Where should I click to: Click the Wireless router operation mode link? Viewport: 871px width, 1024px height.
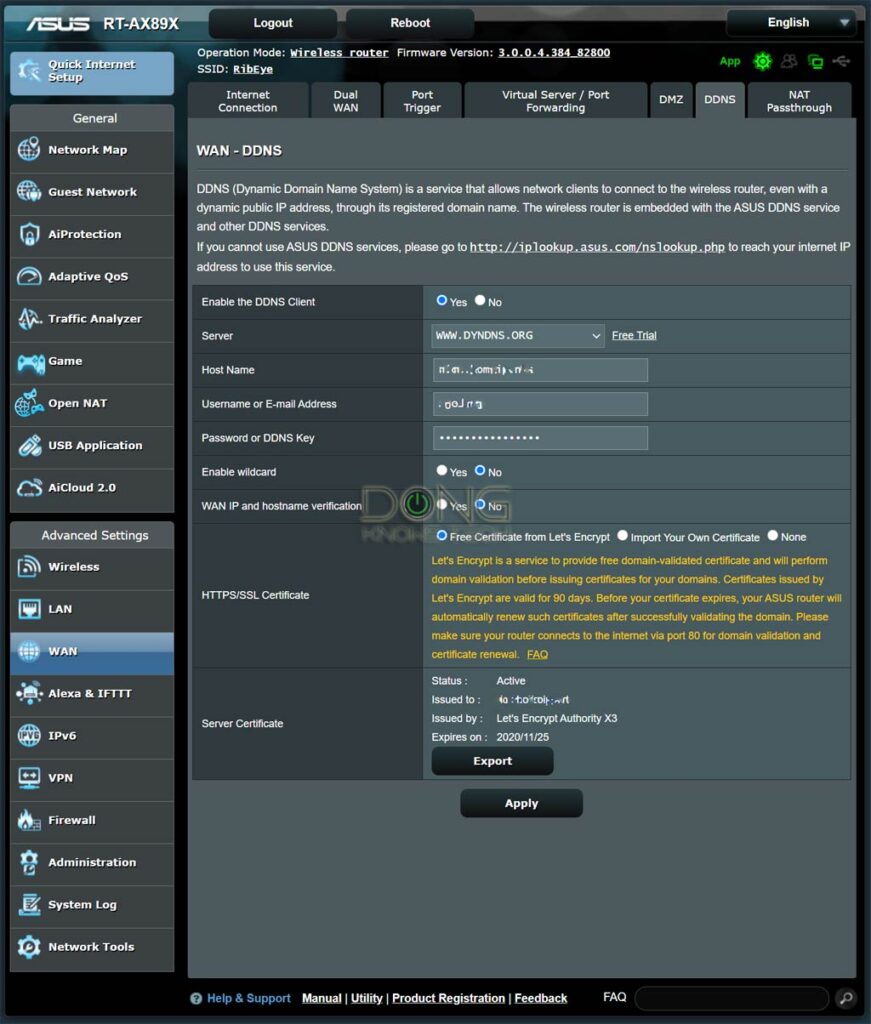[x=339, y=52]
